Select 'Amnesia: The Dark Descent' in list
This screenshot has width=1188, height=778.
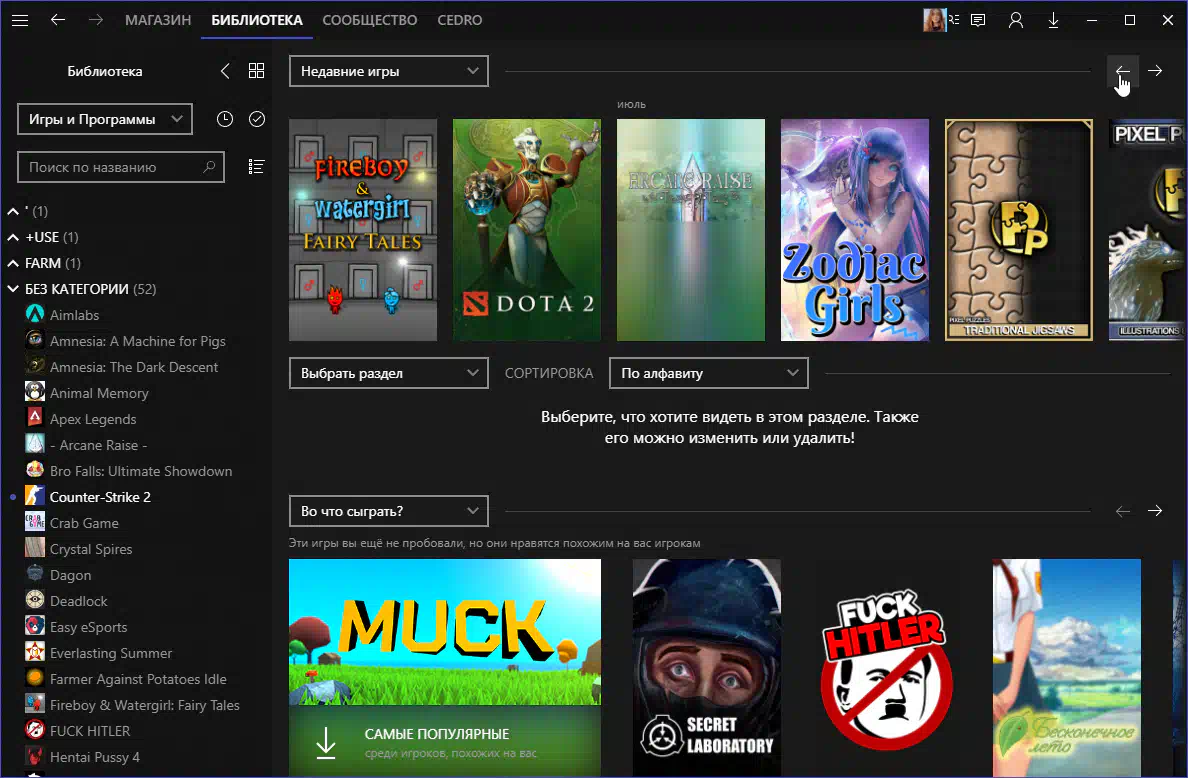pos(134,367)
